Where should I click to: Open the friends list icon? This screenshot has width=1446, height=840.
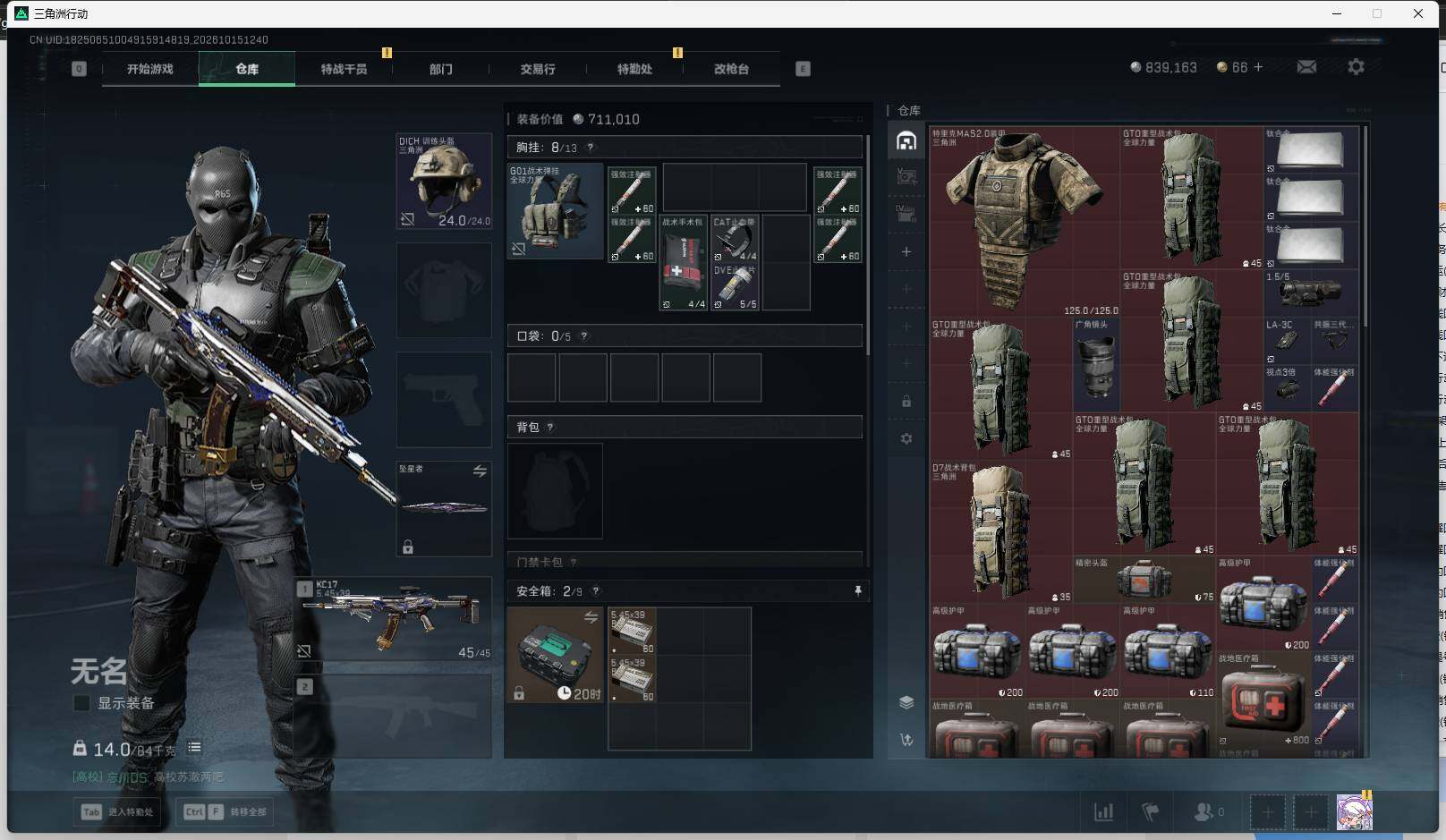[1208, 811]
